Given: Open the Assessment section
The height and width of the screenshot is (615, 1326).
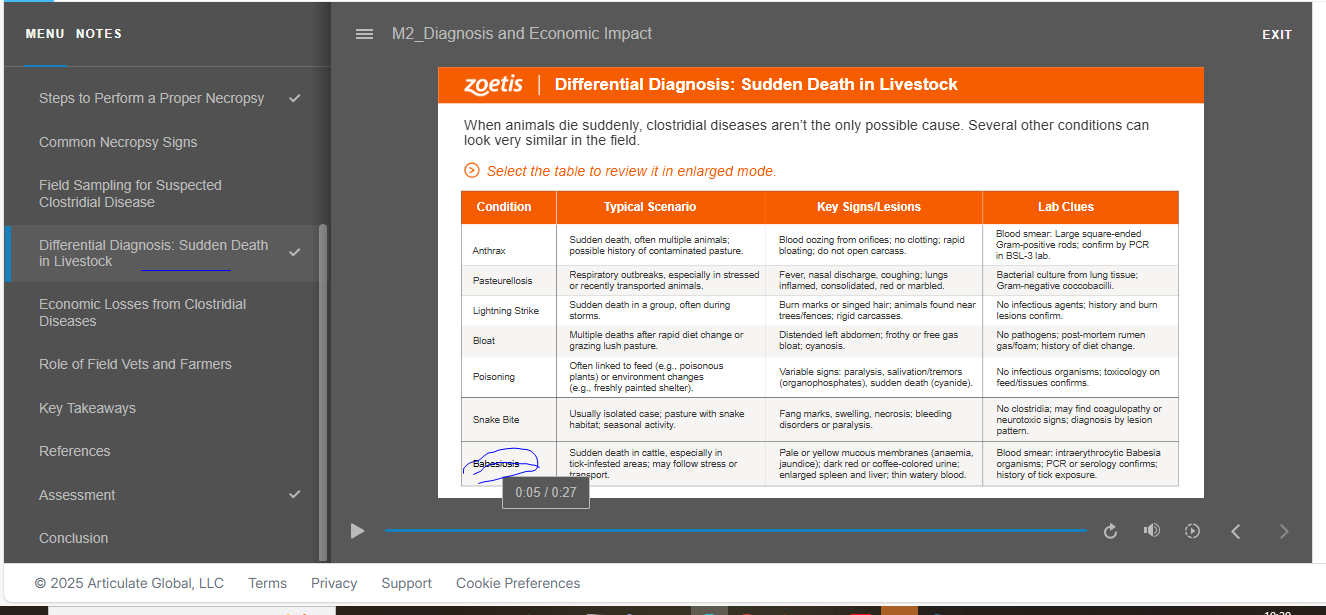Looking at the screenshot, I should tap(77, 495).
